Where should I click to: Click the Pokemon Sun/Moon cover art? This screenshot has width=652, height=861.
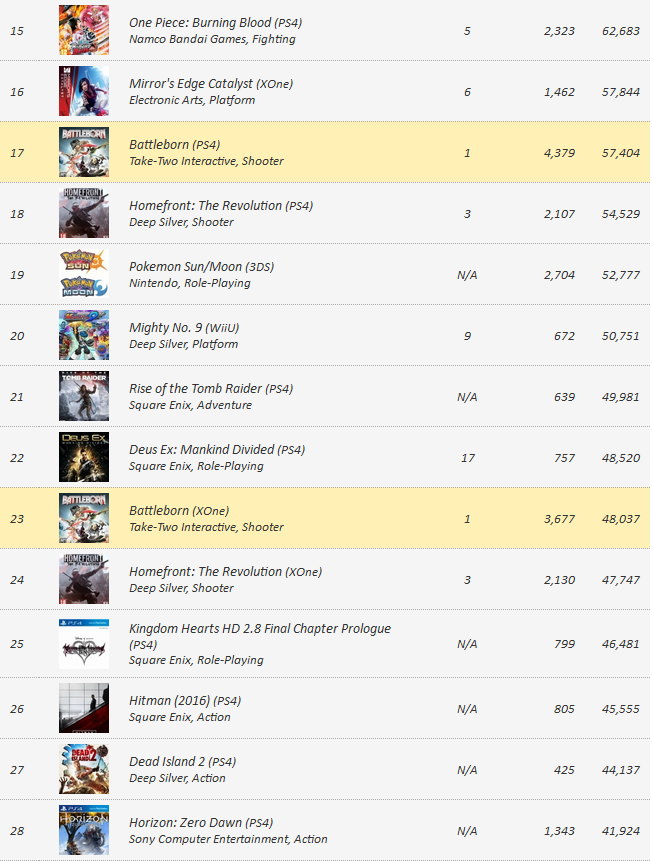[84, 273]
